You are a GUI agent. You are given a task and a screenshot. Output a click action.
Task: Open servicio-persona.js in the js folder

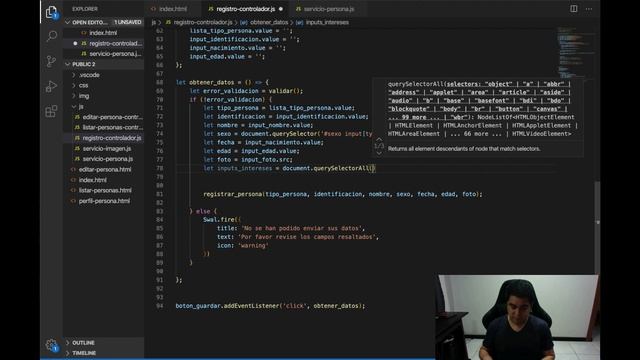108,159
